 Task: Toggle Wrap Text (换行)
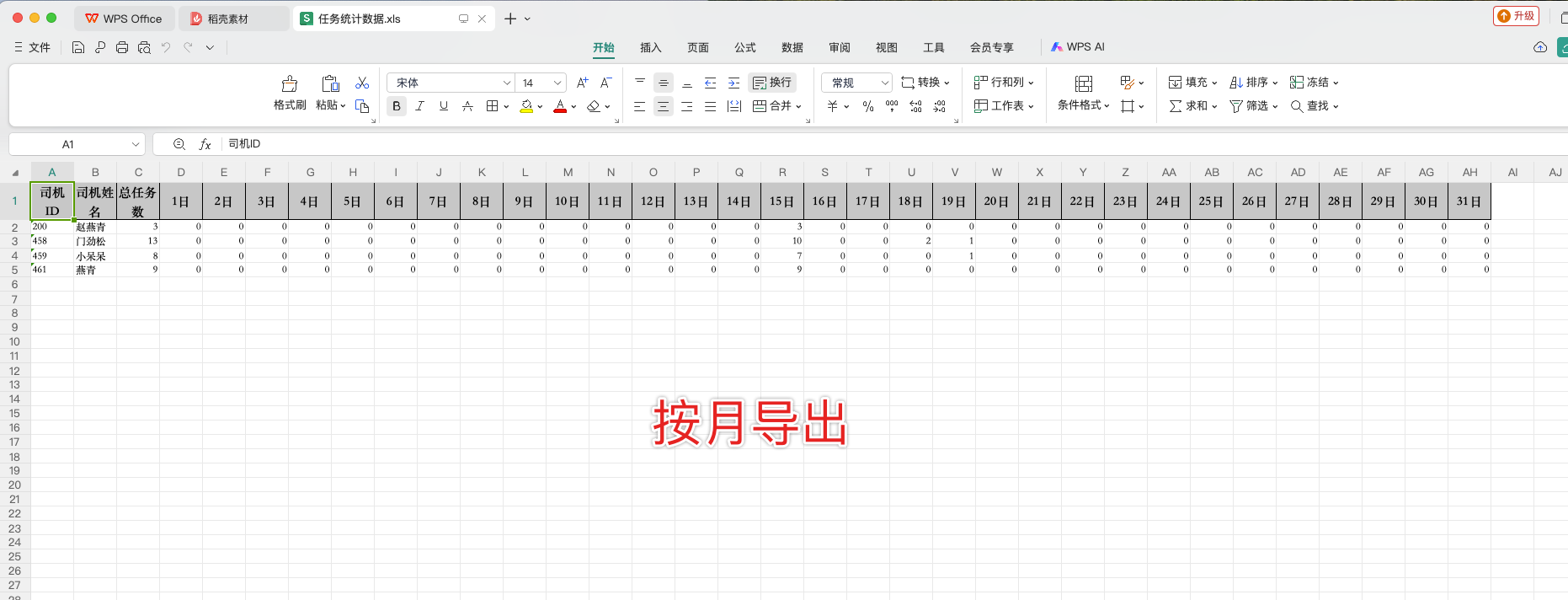(772, 83)
